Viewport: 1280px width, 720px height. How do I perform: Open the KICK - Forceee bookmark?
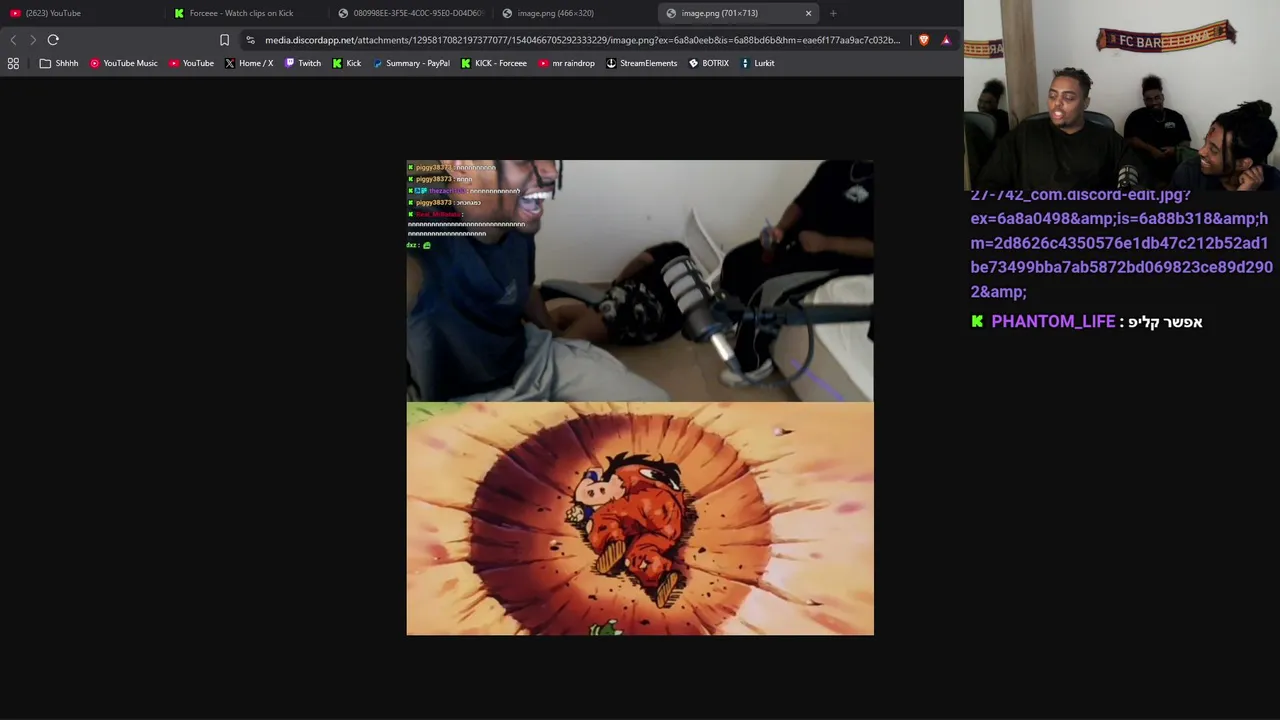pyautogui.click(x=494, y=63)
